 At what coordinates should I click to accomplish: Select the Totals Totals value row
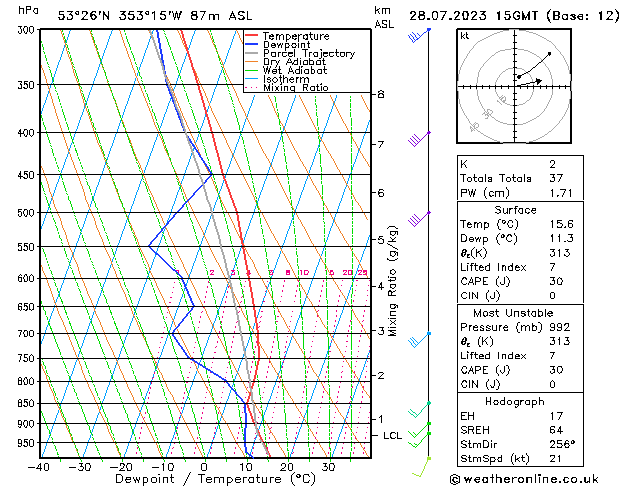click(x=516, y=177)
